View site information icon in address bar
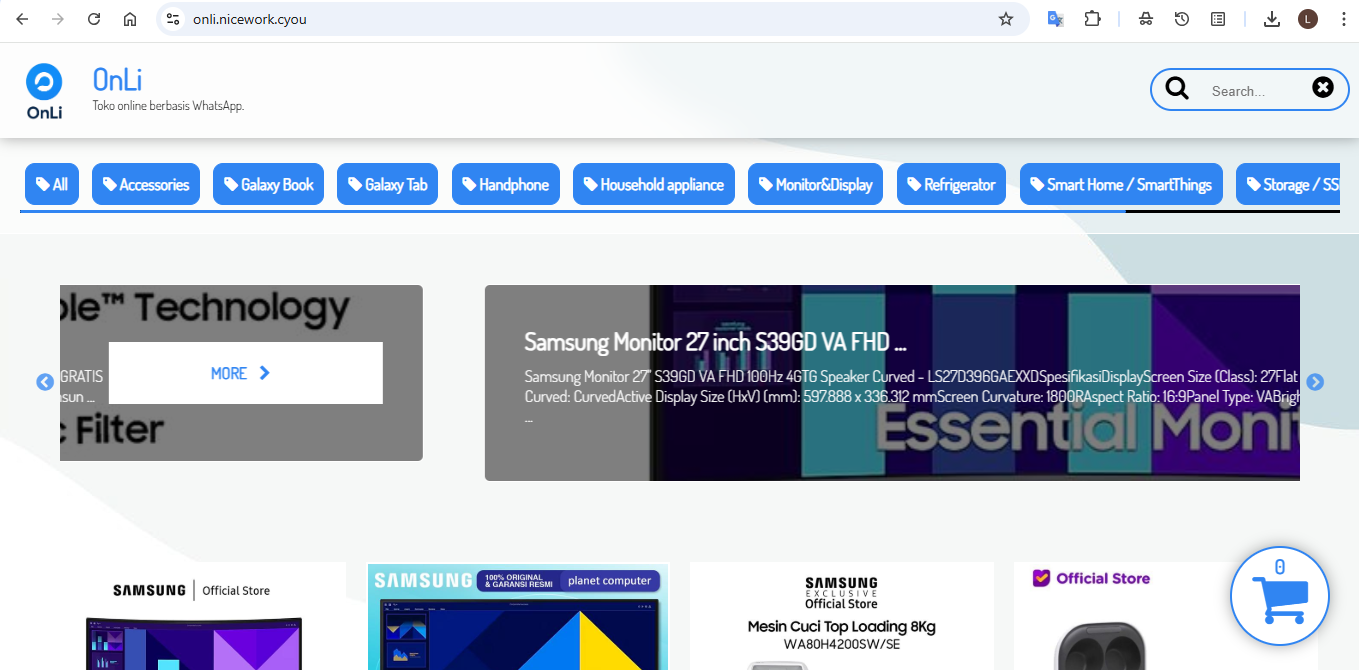This screenshot has width=1359, height=670. tap(173, 19)
